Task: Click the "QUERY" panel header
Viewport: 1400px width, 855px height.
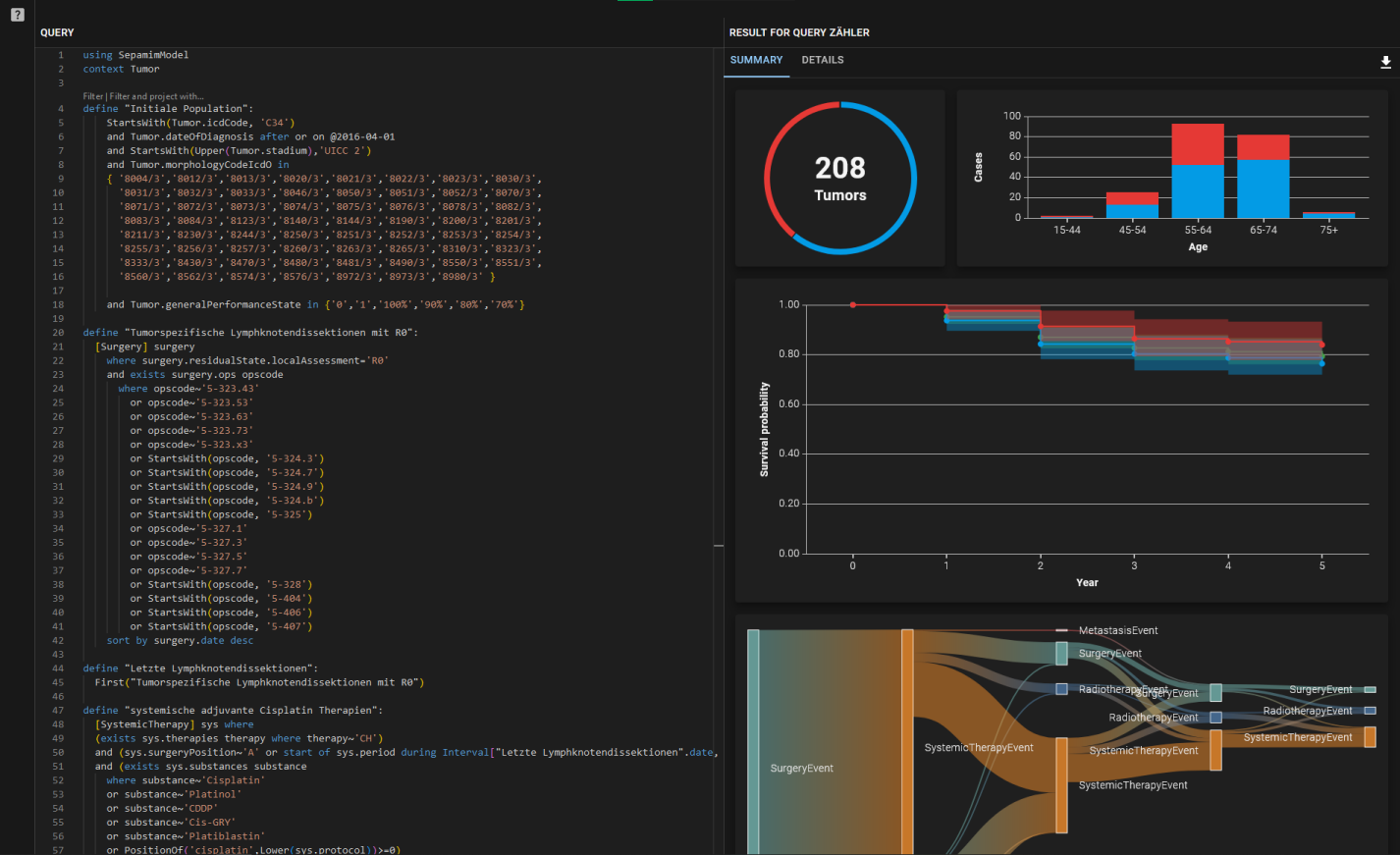Action: point(57,32)
